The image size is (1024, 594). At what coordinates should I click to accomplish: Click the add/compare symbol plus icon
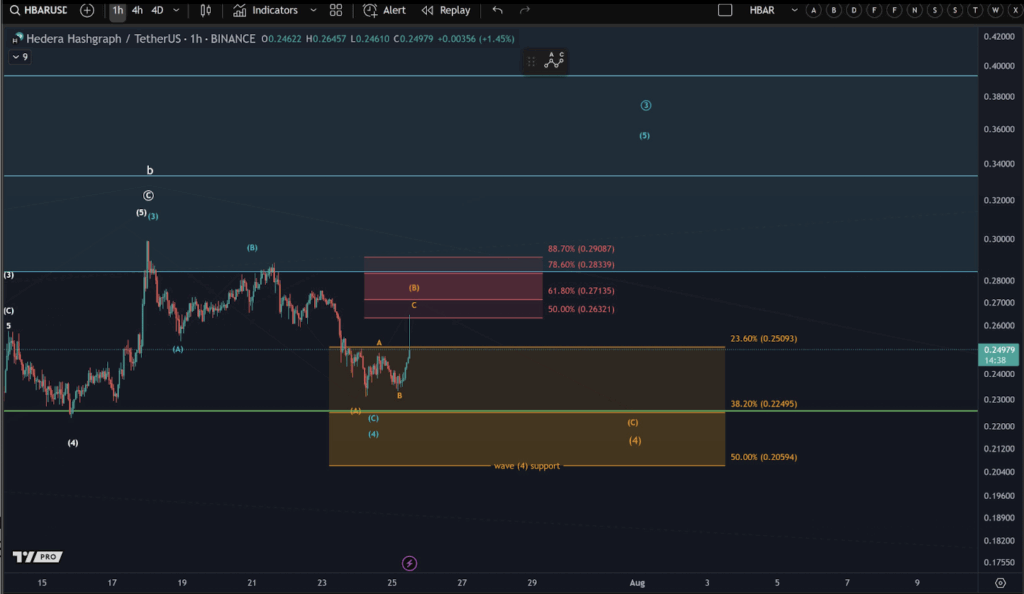pyautogui.click(x=87, y=10)
